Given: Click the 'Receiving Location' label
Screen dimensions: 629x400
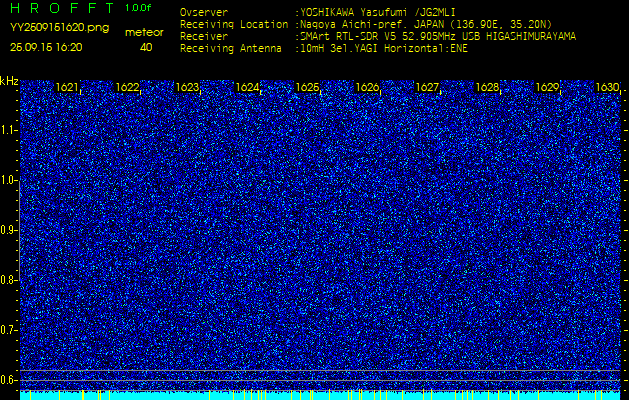Looking at the screenshot, I should pyautogui.click(x=234, y=24).
